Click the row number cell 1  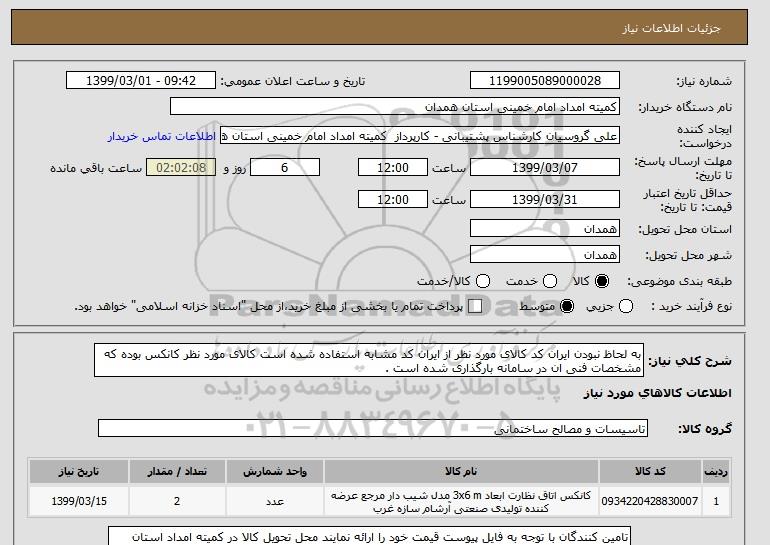tap(716, 501)
